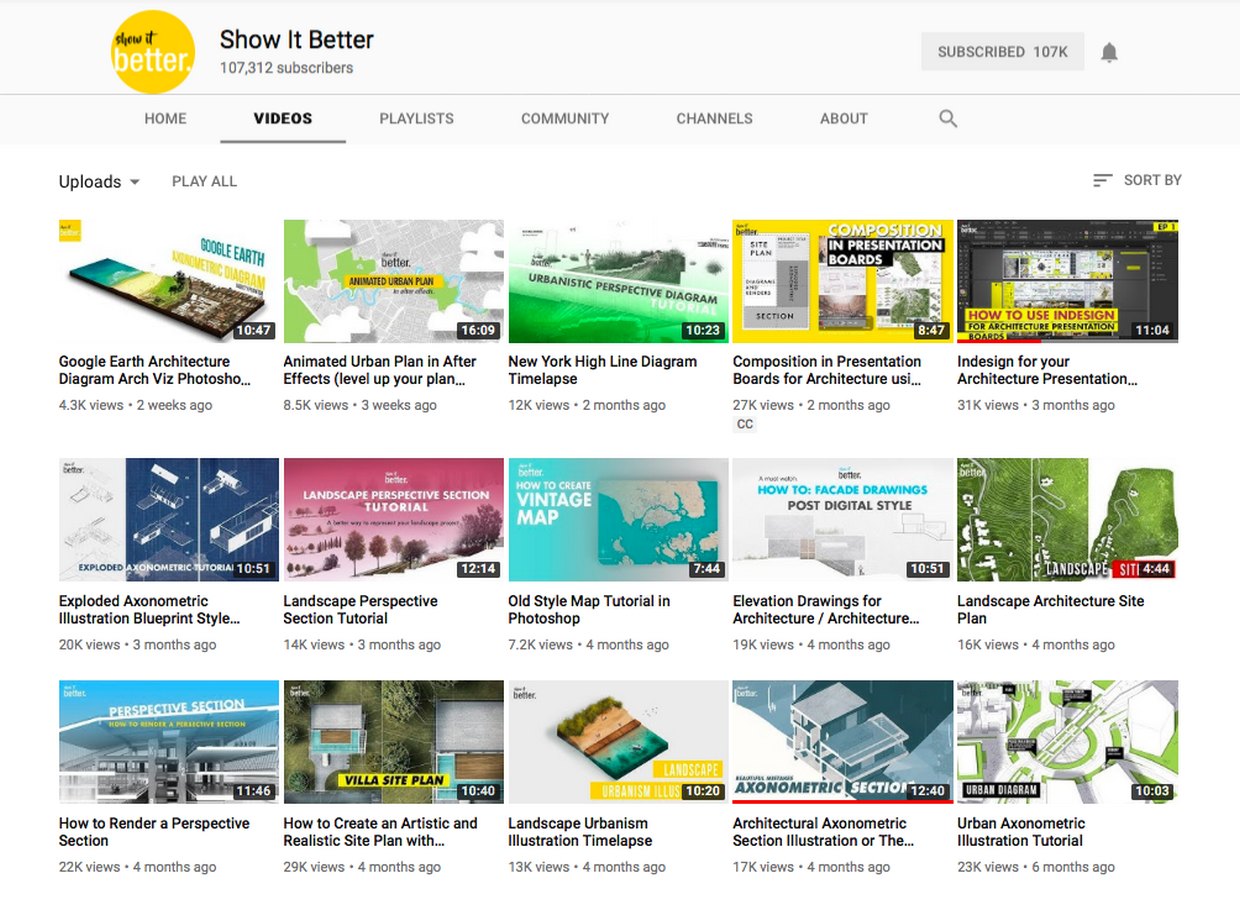Click 23K views • 6 months ago text
Image resolution: width=1240 pixels, height=900 pixels.
1036,867
